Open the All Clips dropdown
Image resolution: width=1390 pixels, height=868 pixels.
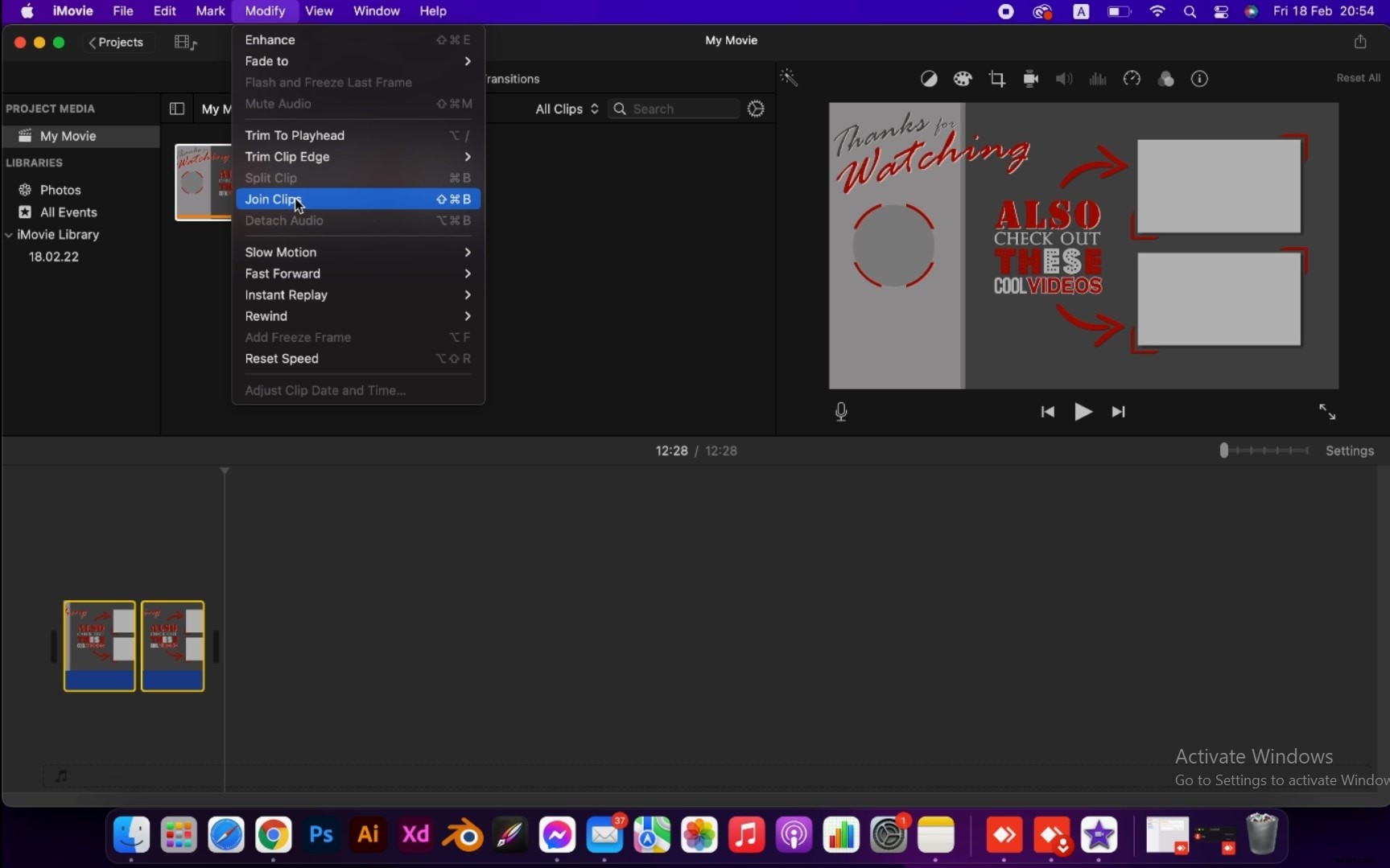[x=566, y=109]
